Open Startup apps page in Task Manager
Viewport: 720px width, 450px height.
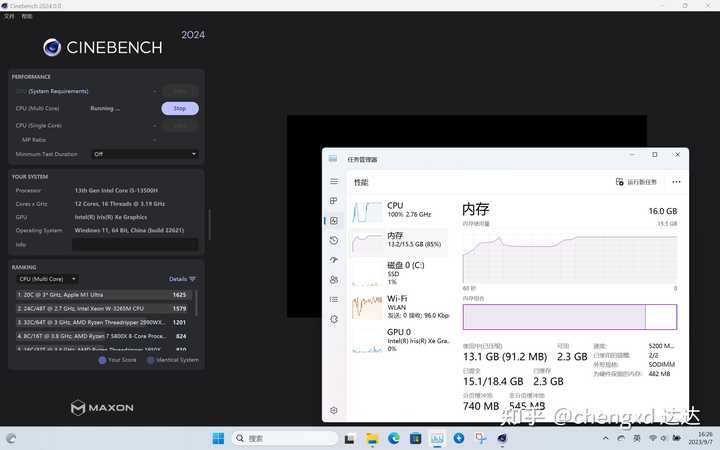click(334, 260)
